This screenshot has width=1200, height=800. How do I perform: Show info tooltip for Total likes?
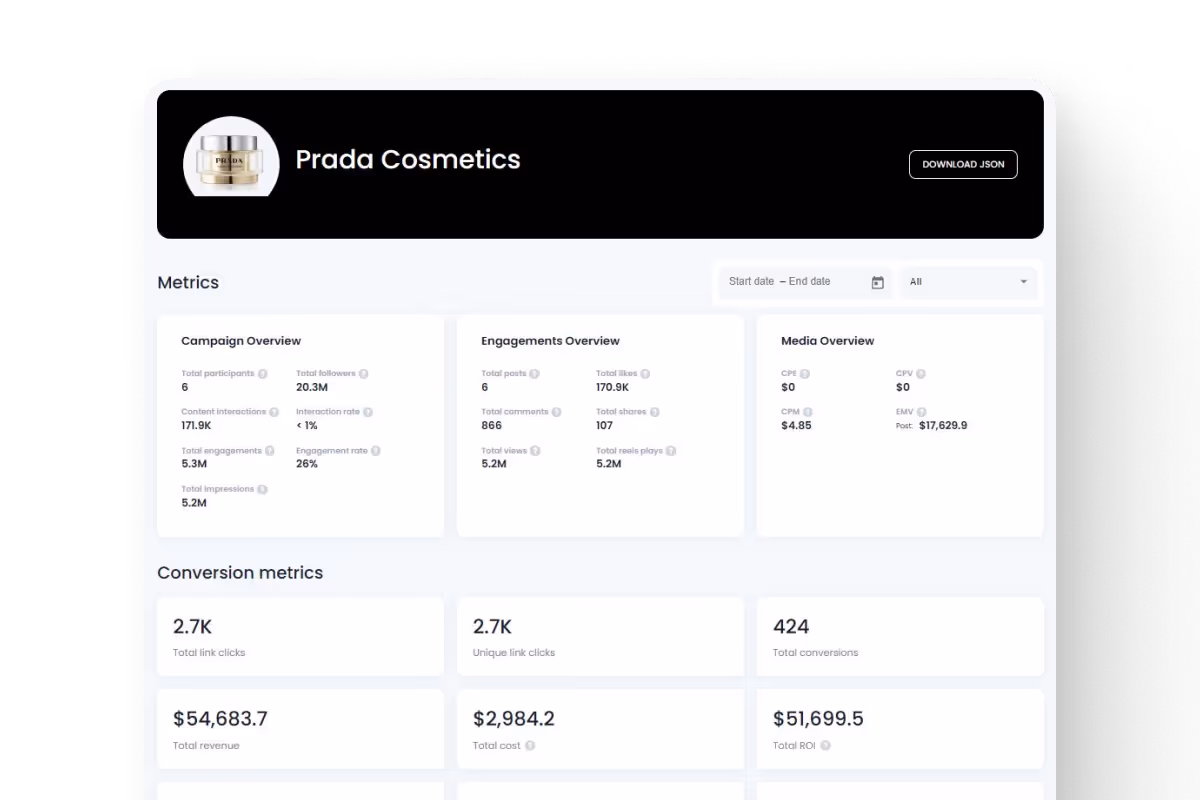[x=645, y=374]
